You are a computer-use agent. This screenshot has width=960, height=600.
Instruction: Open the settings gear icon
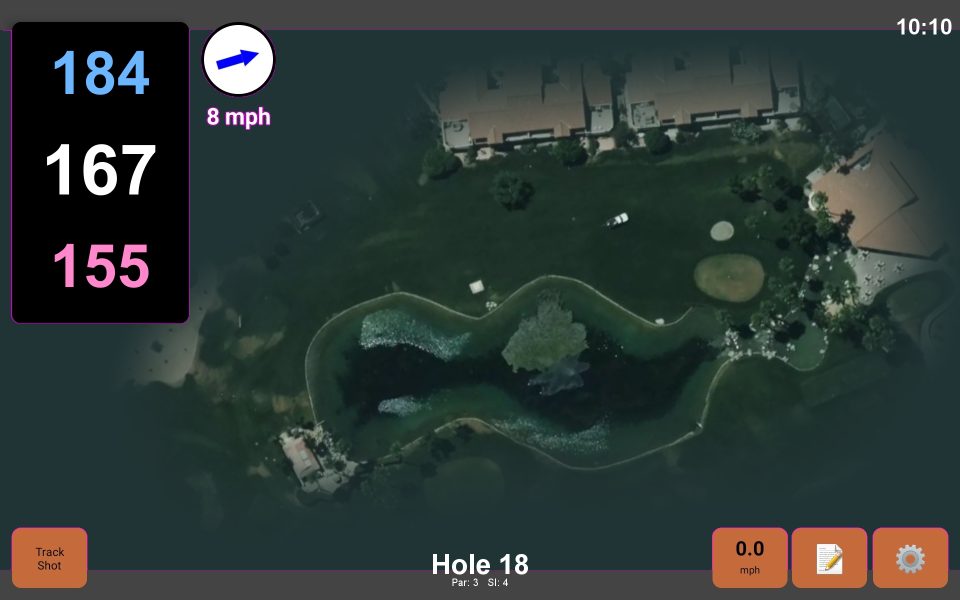point(910,558)
